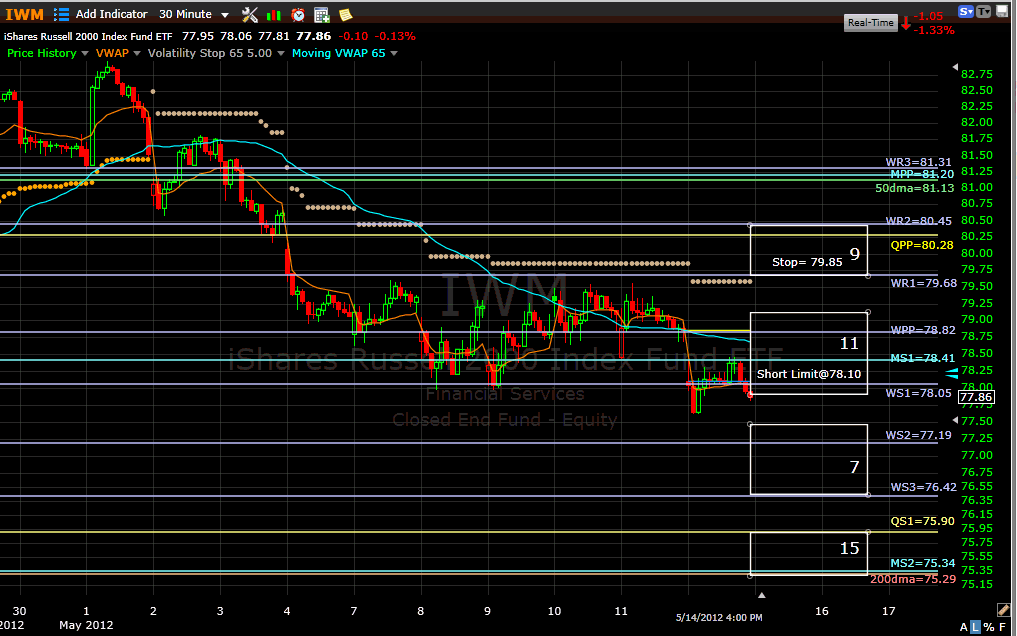Toggle the L logarithmic scale option
The width and height of the screenshot is (1017, 636).
click(x=975, y=627)
